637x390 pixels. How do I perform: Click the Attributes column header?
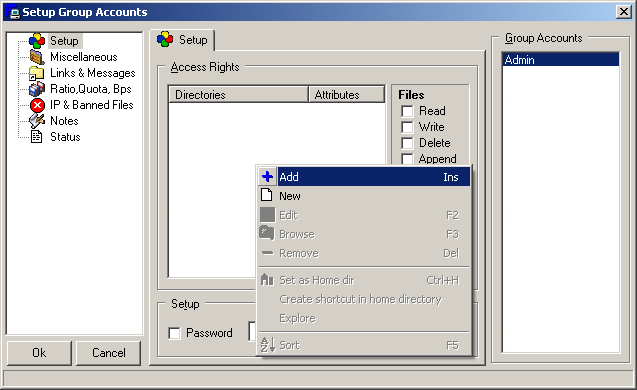(347, 94)
